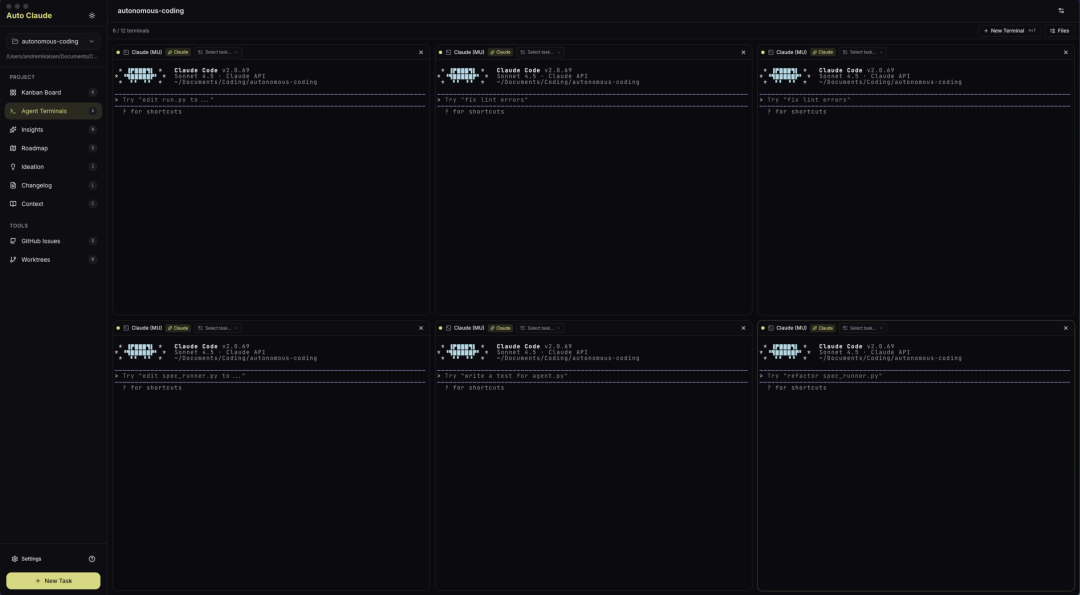The width and height of the screenshot is (1080, 595).
Task: Click the adjustments icon beside Auto Claude title
Action: [92, 15]
